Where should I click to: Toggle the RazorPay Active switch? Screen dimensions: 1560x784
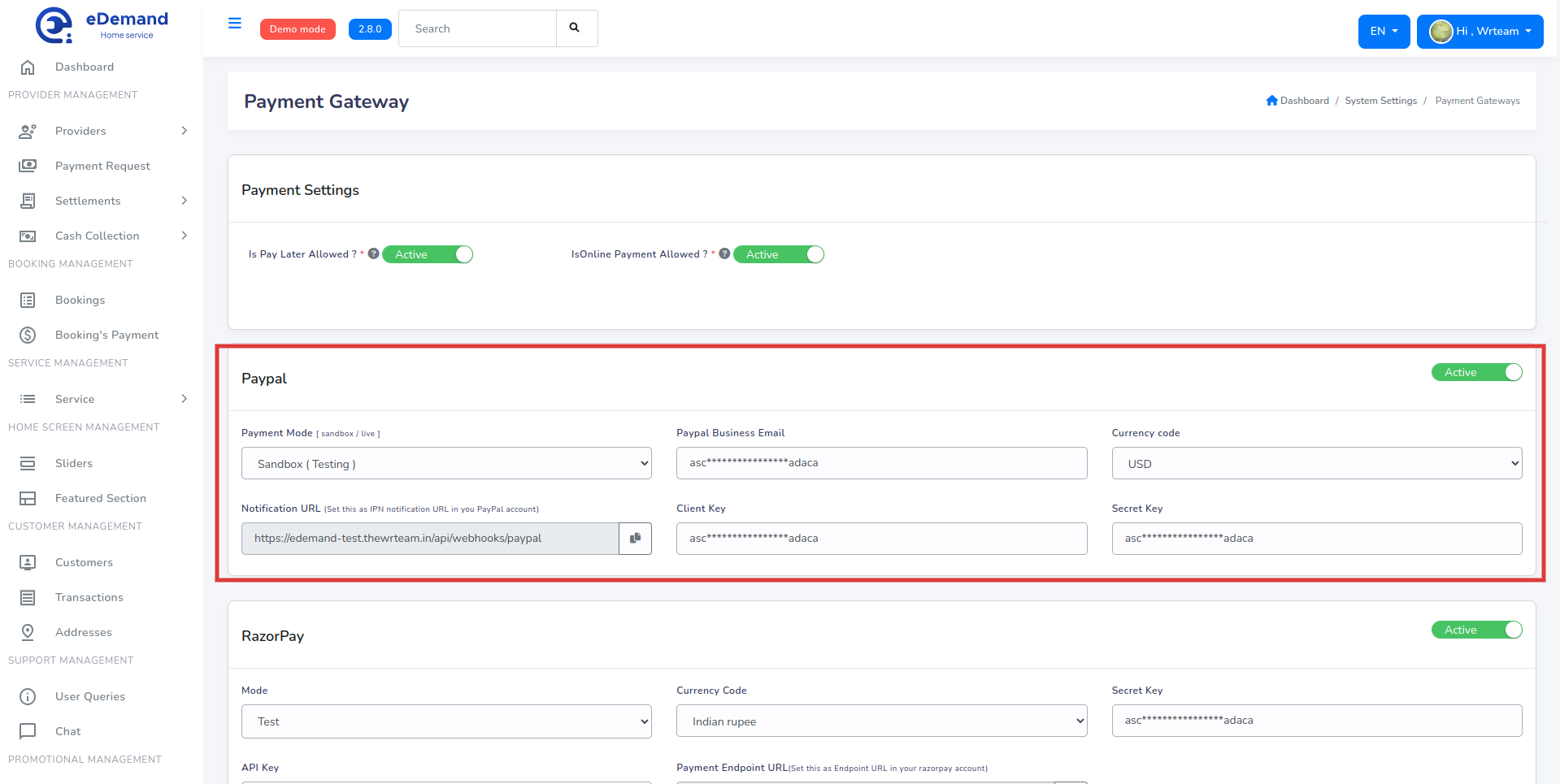tap(1477, 630)
